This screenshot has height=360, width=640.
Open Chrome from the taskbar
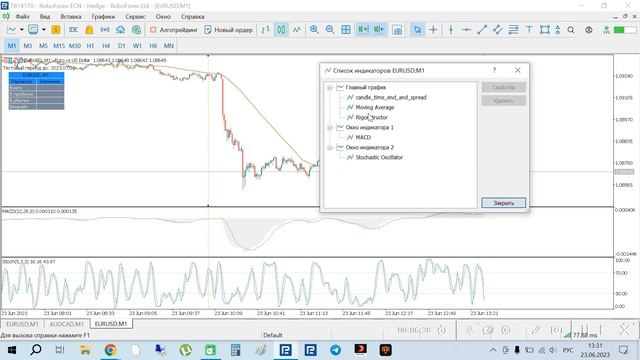coord(110,350)
